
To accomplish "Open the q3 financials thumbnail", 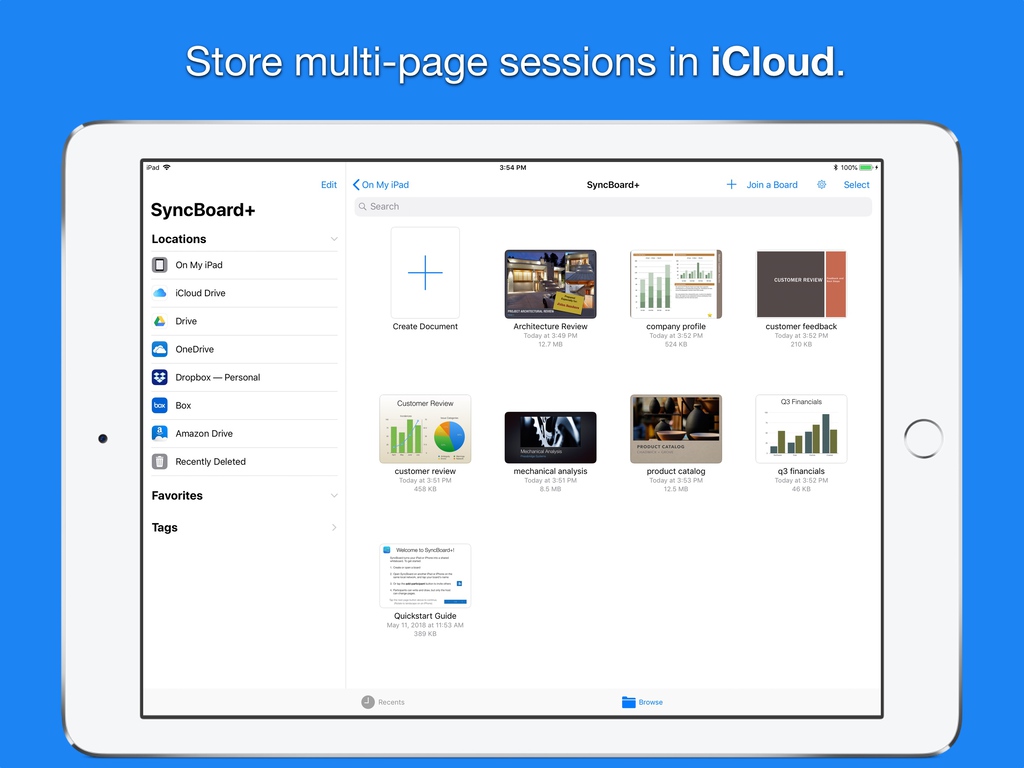I will click(x=801, y=429).
